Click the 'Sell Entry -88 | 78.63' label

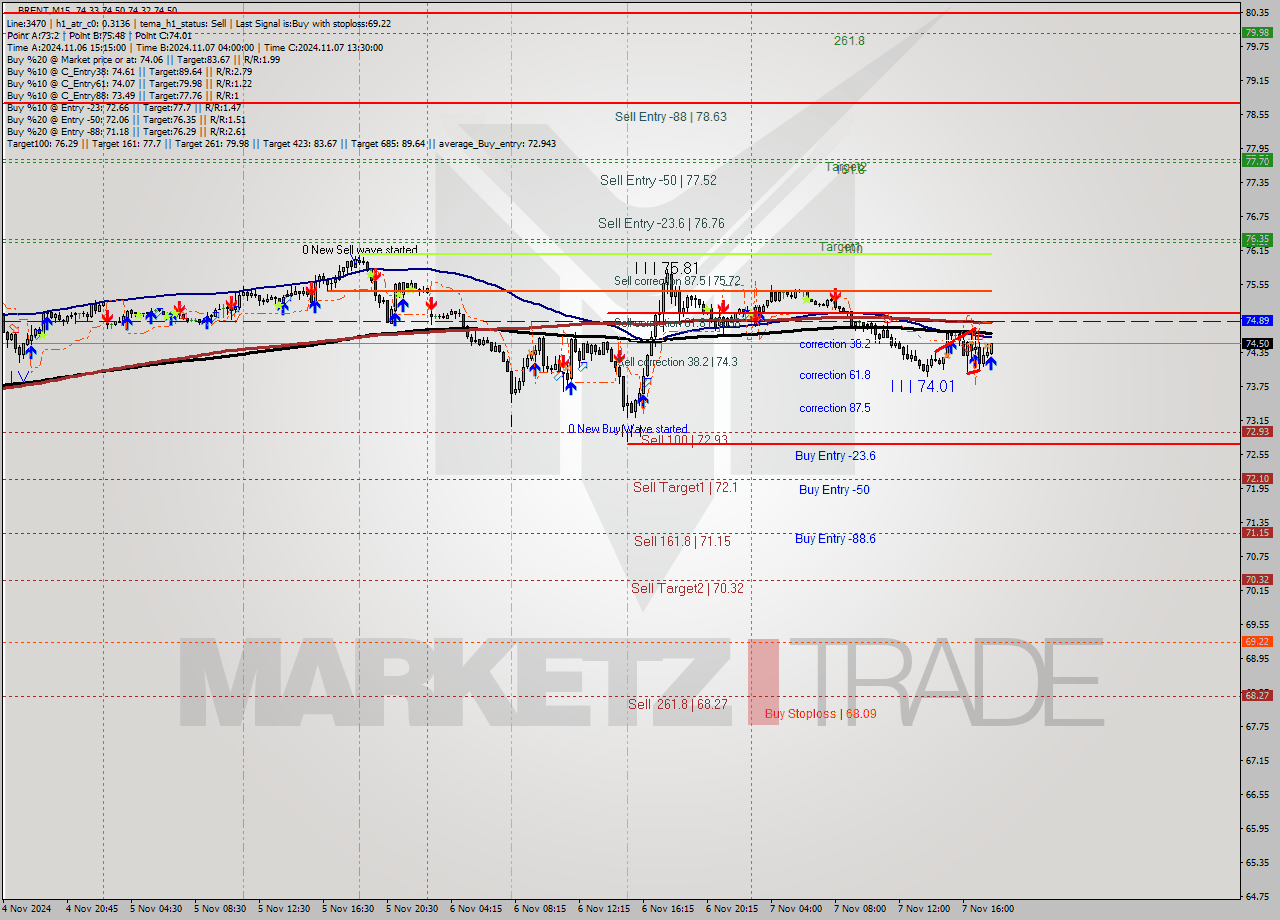pos(670,117)
